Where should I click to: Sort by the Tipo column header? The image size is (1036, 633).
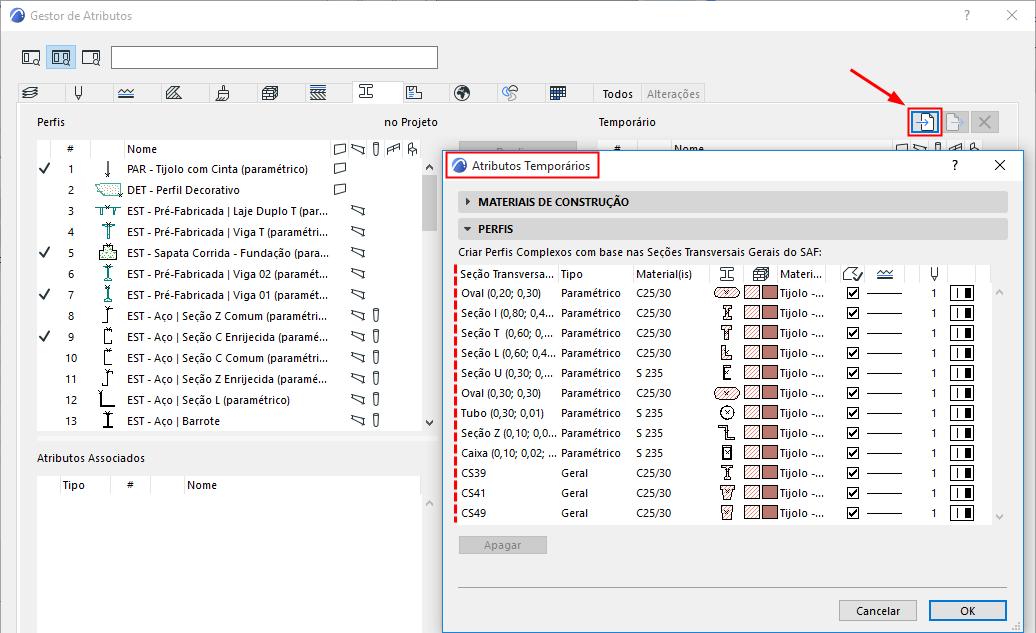[572, 274]
